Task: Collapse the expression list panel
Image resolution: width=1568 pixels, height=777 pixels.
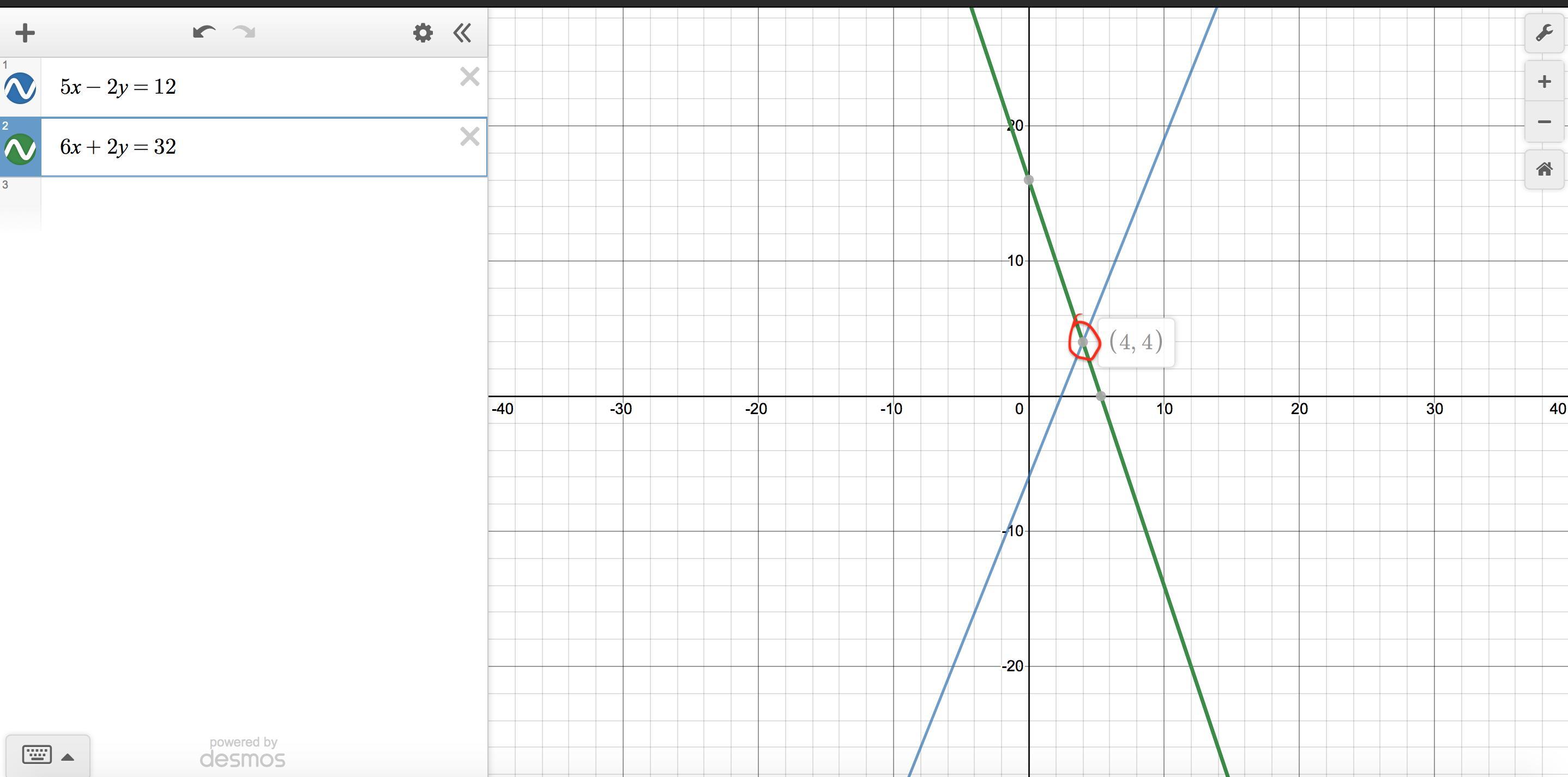Action: coord(463,33)
